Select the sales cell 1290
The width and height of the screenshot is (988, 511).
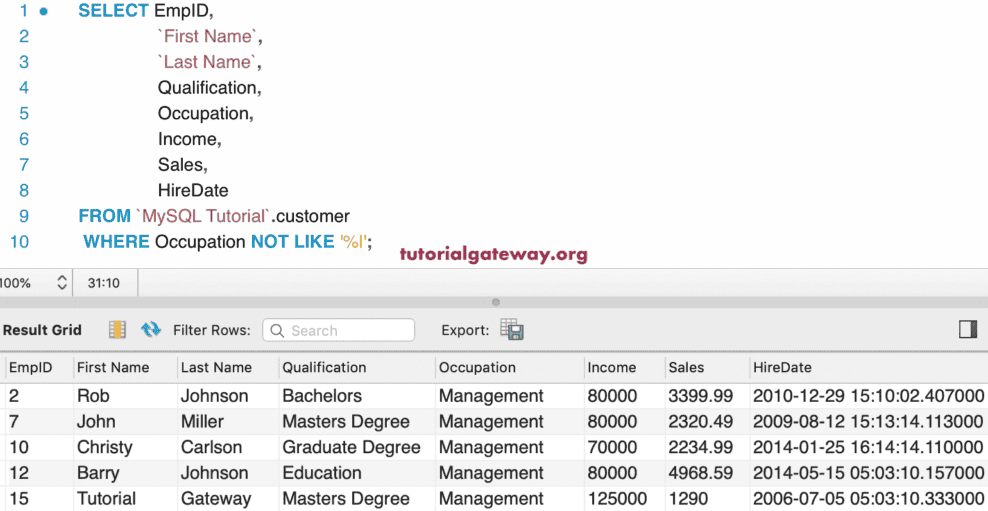pos(689,499)
